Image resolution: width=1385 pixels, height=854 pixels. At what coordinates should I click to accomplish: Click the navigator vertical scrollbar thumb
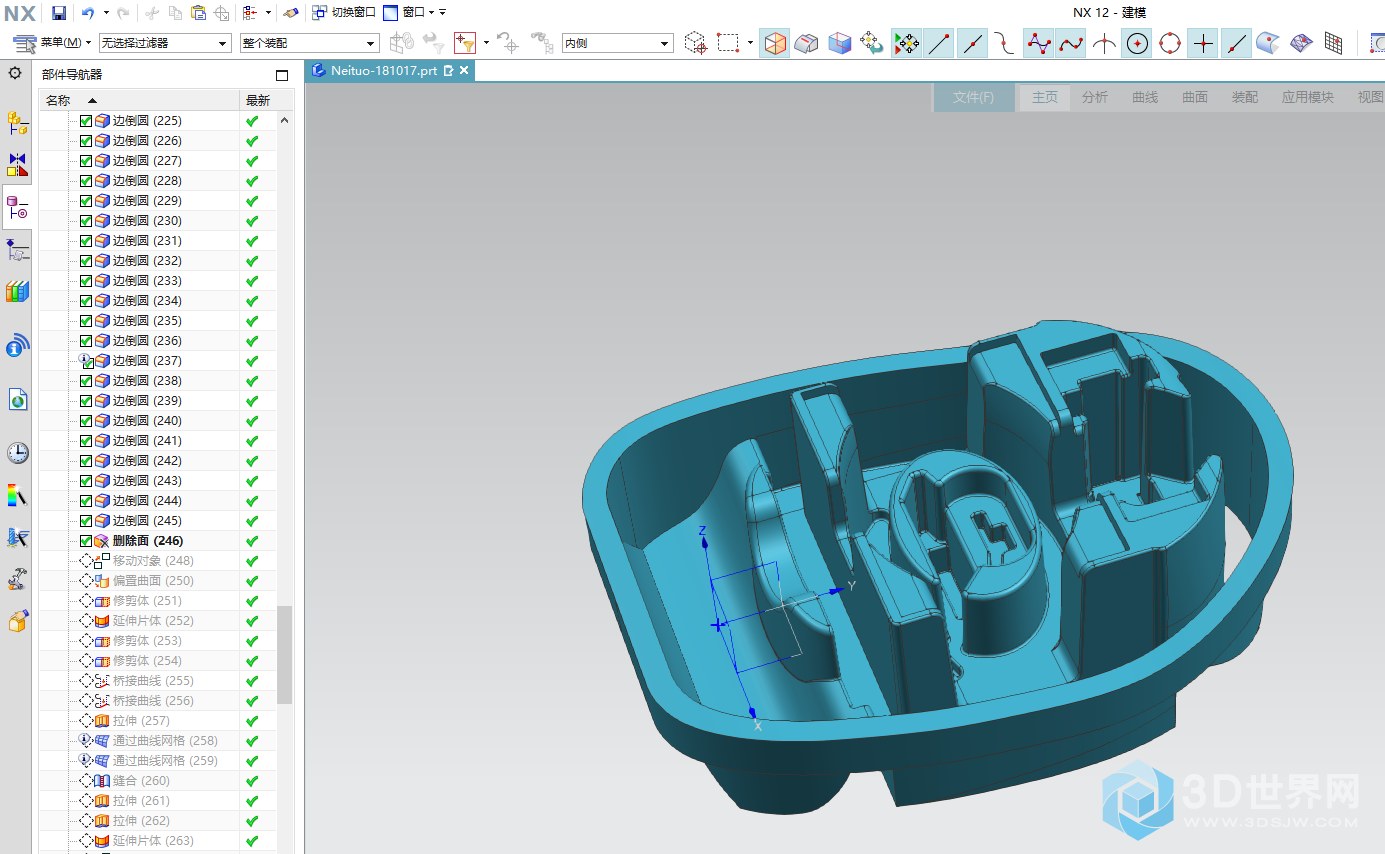[x=285, y=654]
